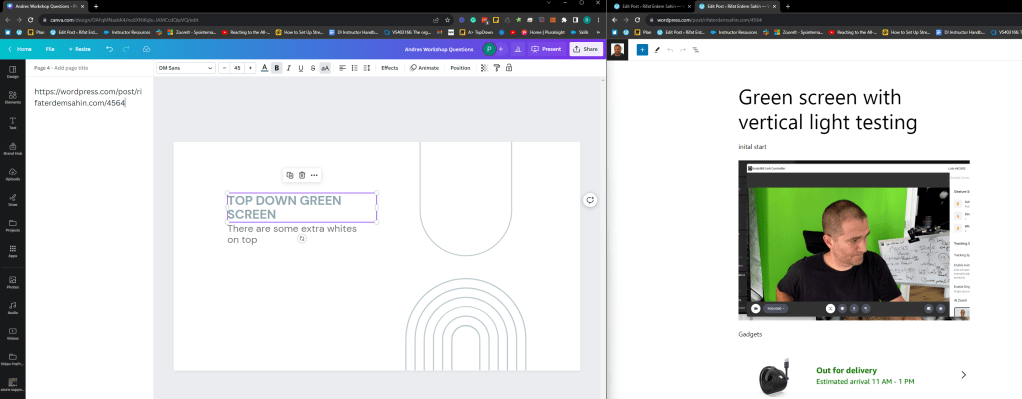The width and height of the screenshot is (1022, 399).
Task: Click the copy style paint roller icon
Action: (x=497, y=68)
